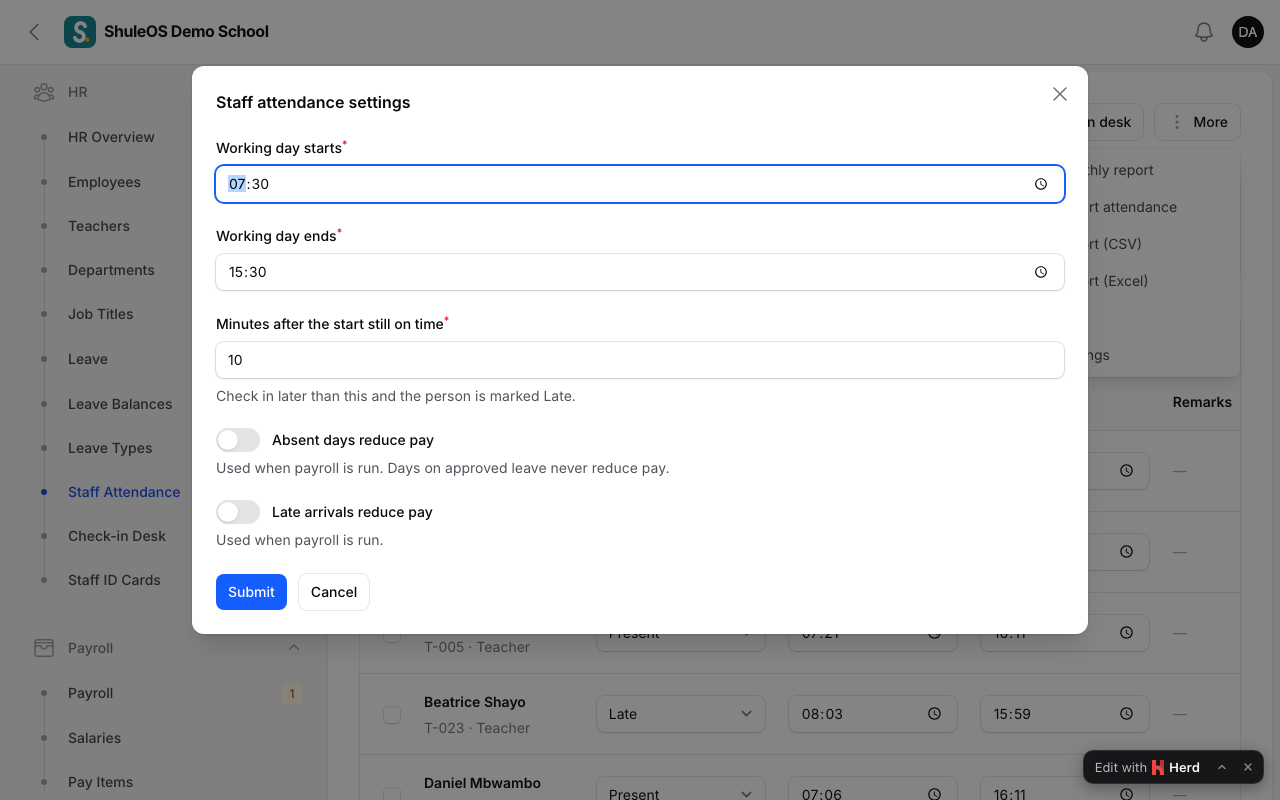Open Staff ID Cards in sidebar
The width and height of the screenshot is (1280, 800).
pyautogui.click(x=114, y=580)
